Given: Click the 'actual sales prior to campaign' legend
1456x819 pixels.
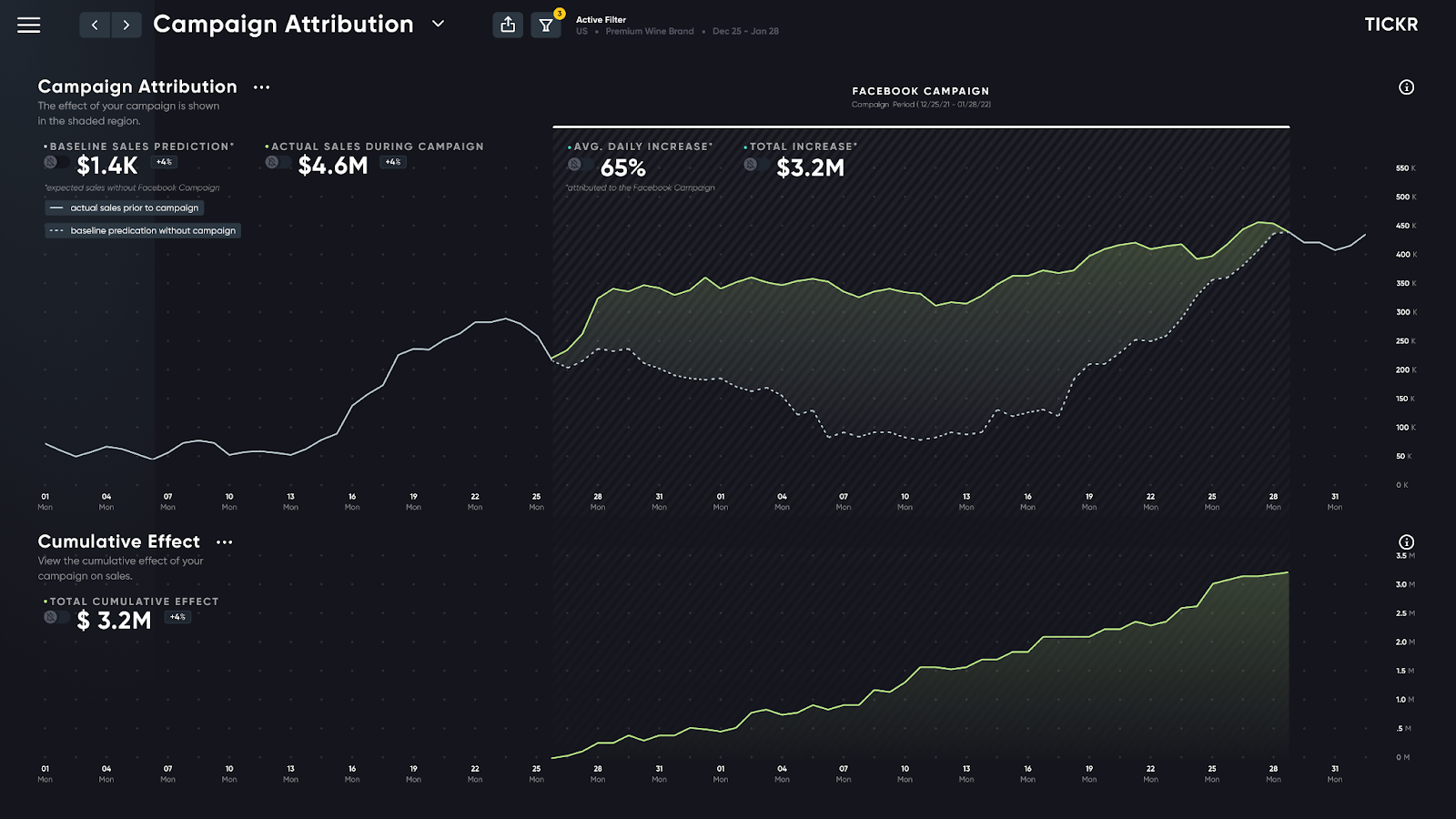Looking at the screenshot, I should 124,208.
